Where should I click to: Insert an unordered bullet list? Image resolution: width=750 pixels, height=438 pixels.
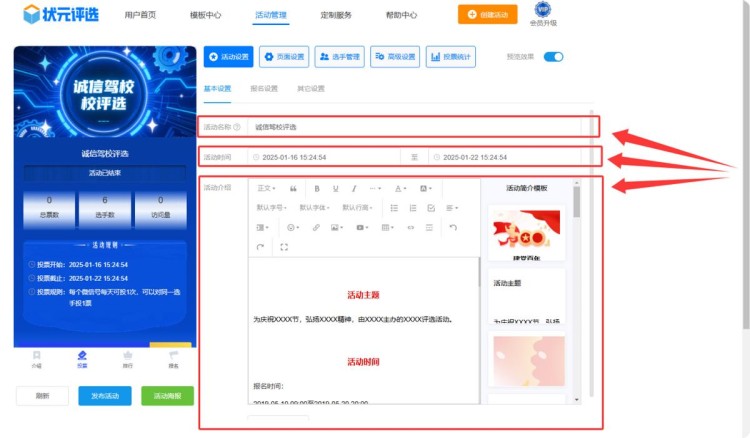pyautogui.click(x=394, y=208)
